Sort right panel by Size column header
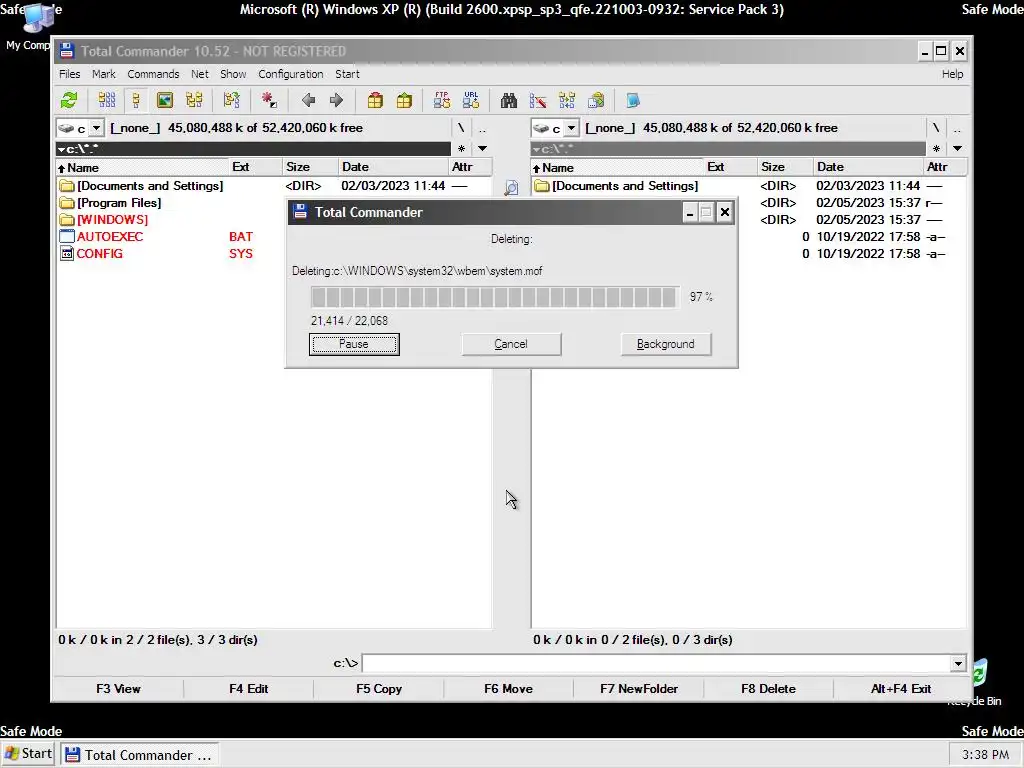Image resolution: width=1024 pixels, height=768 pixels. [x=786, y=167]
